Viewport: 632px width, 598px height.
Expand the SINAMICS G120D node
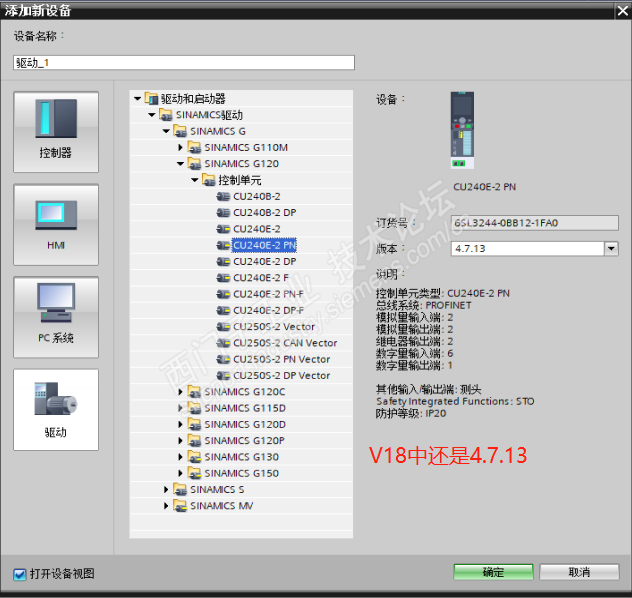click(x=180, y=424)
